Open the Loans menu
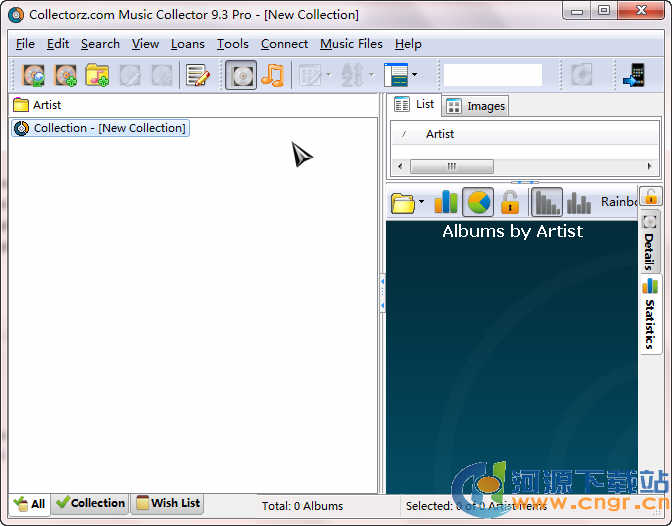 pyautogui.click(x=188, y=44)
